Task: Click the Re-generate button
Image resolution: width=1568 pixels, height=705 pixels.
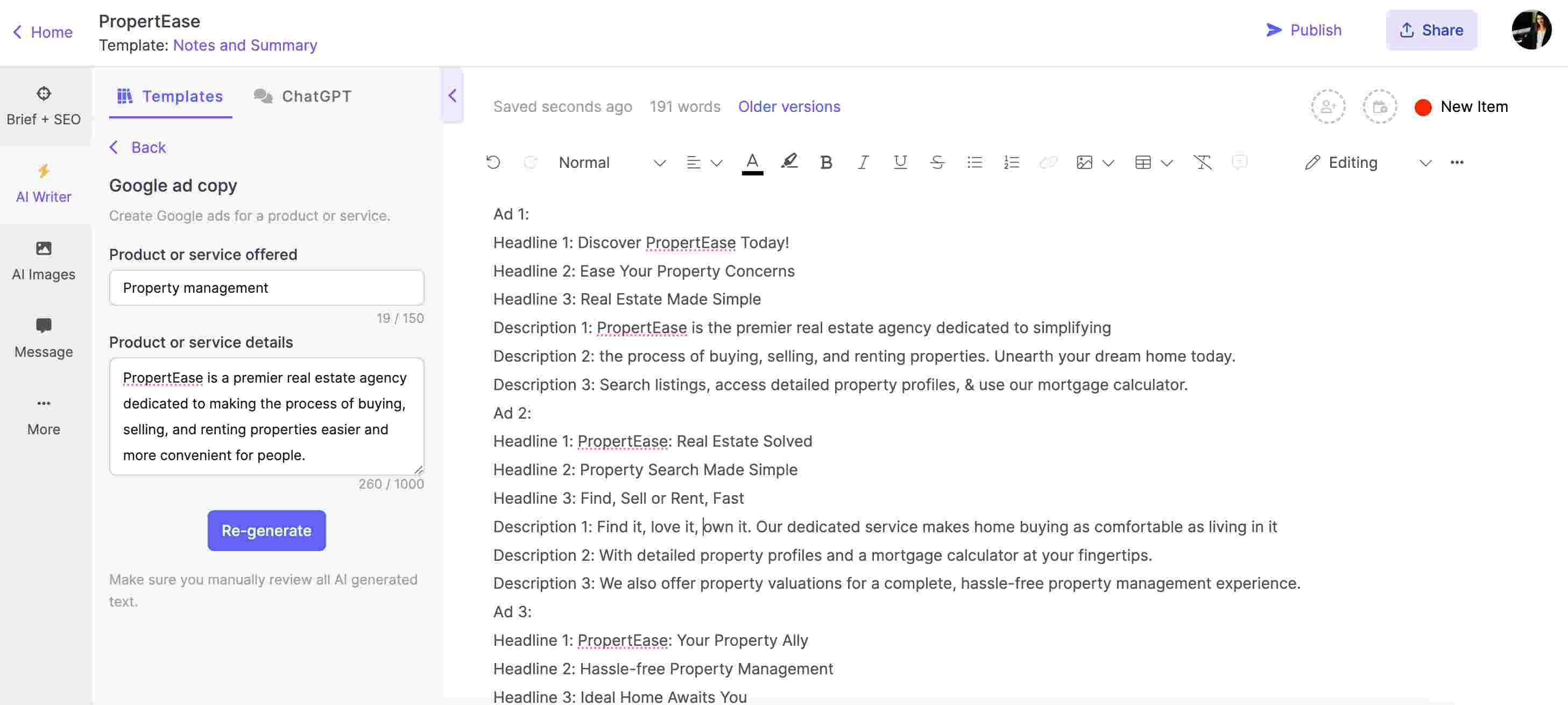Action: [266, 530]
